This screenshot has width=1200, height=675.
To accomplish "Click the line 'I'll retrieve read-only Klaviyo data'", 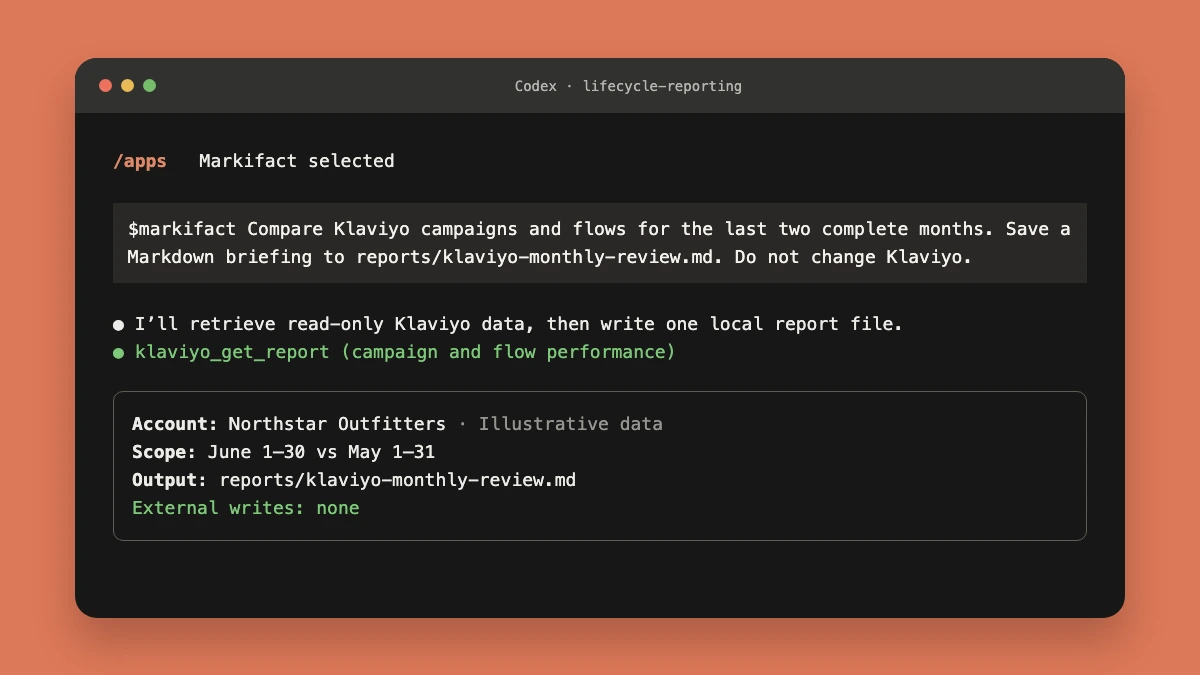I will click(x=519, y=324).
